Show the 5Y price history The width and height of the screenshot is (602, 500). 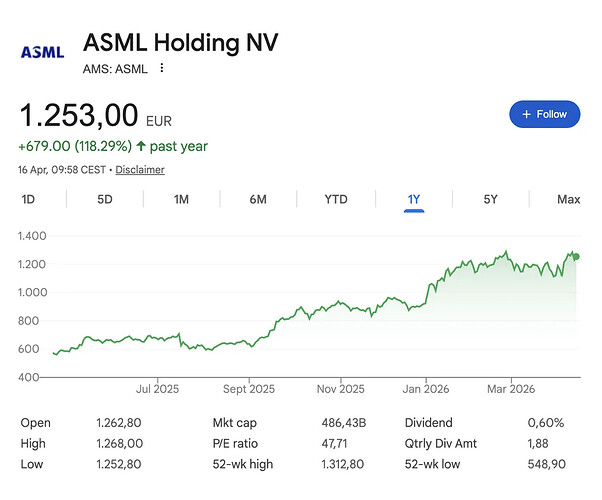coord(490,199)
